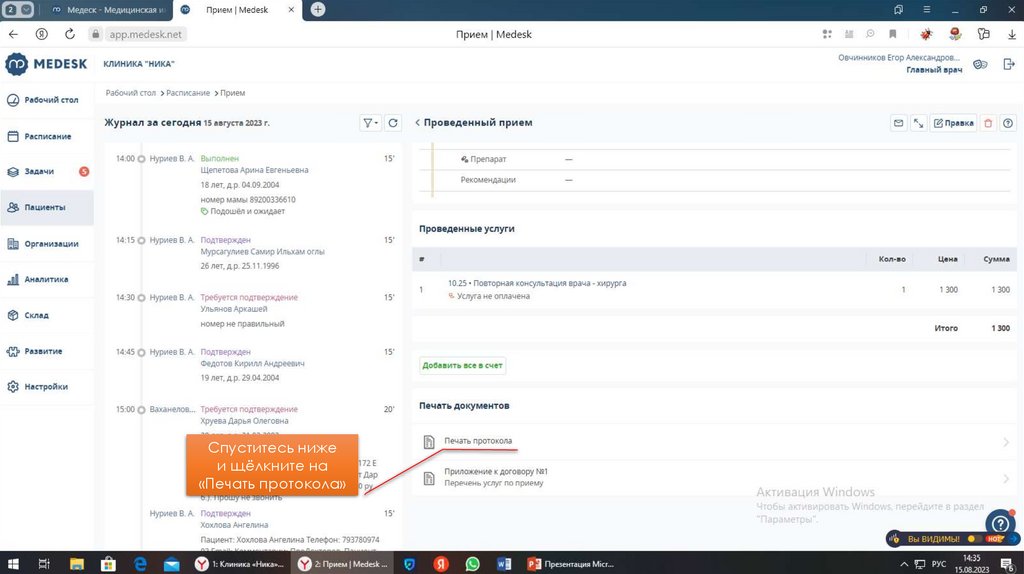
Task: Click «Добавить все в счет» button
Action: point(462,366)
